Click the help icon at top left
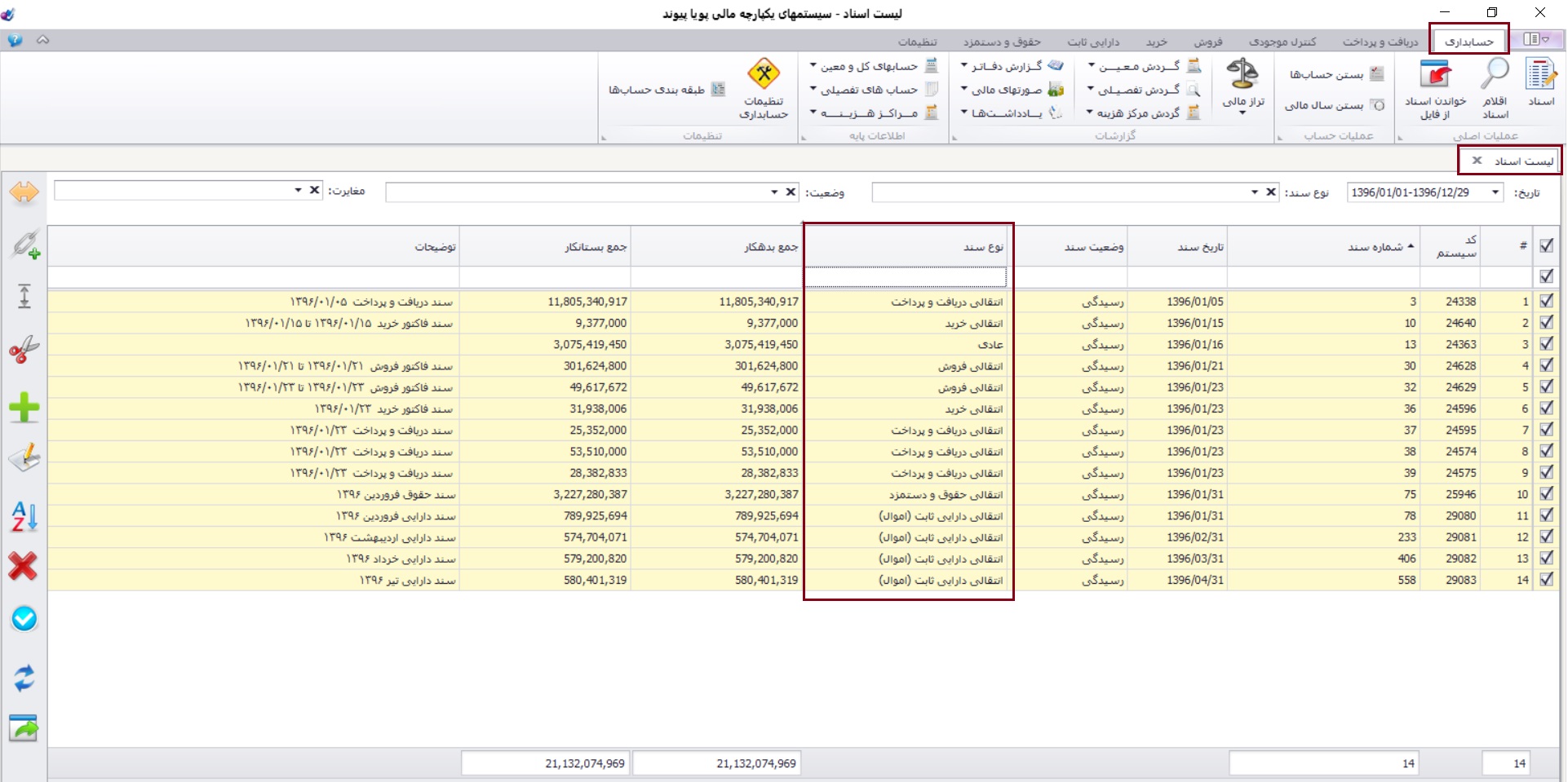The width and height of the screenshot is (1568, 782). click(16, 40)
